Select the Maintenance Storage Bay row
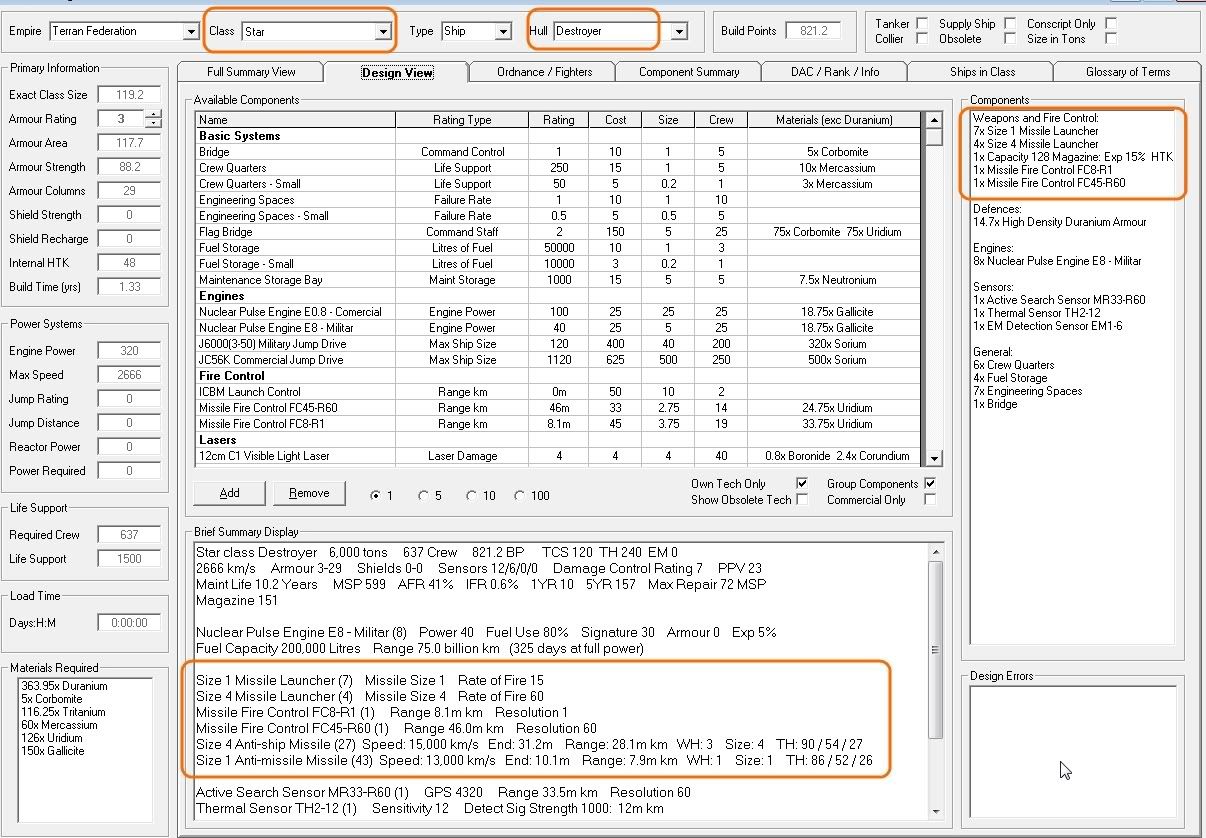This screenshot has width=1206, height=838. click(558, 280)
